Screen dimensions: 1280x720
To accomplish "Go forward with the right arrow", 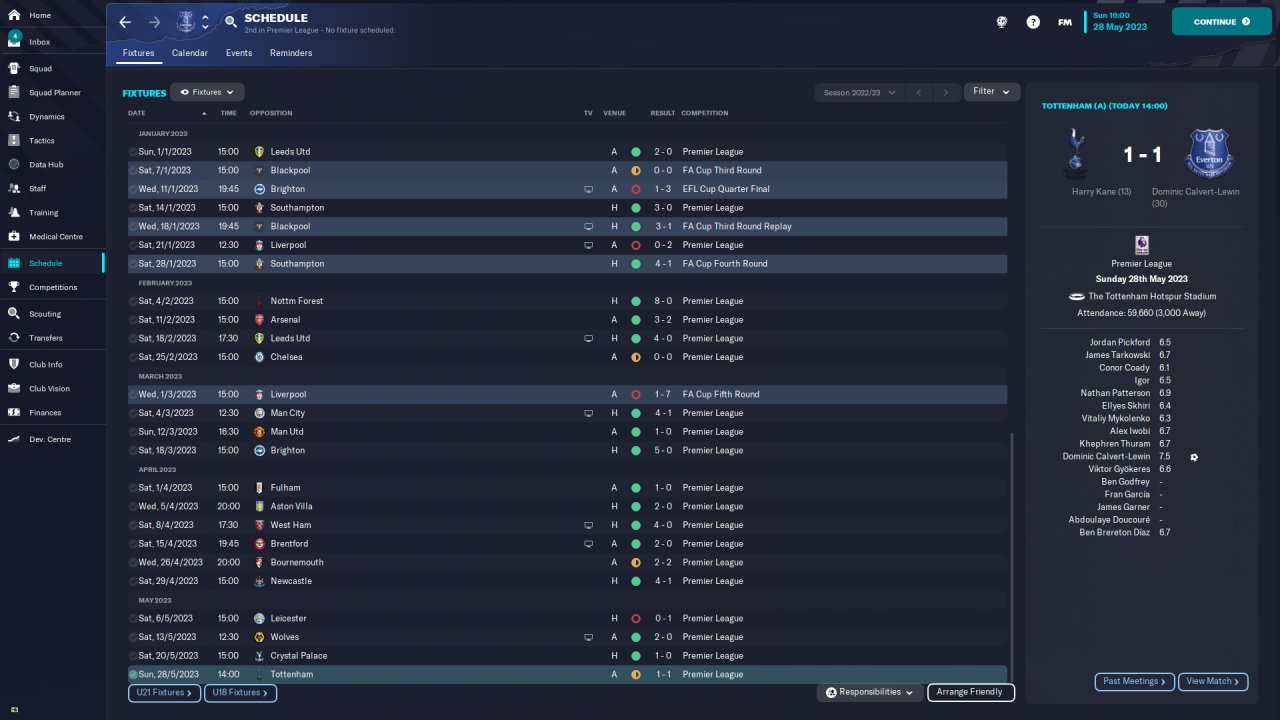I will [154, 22].
